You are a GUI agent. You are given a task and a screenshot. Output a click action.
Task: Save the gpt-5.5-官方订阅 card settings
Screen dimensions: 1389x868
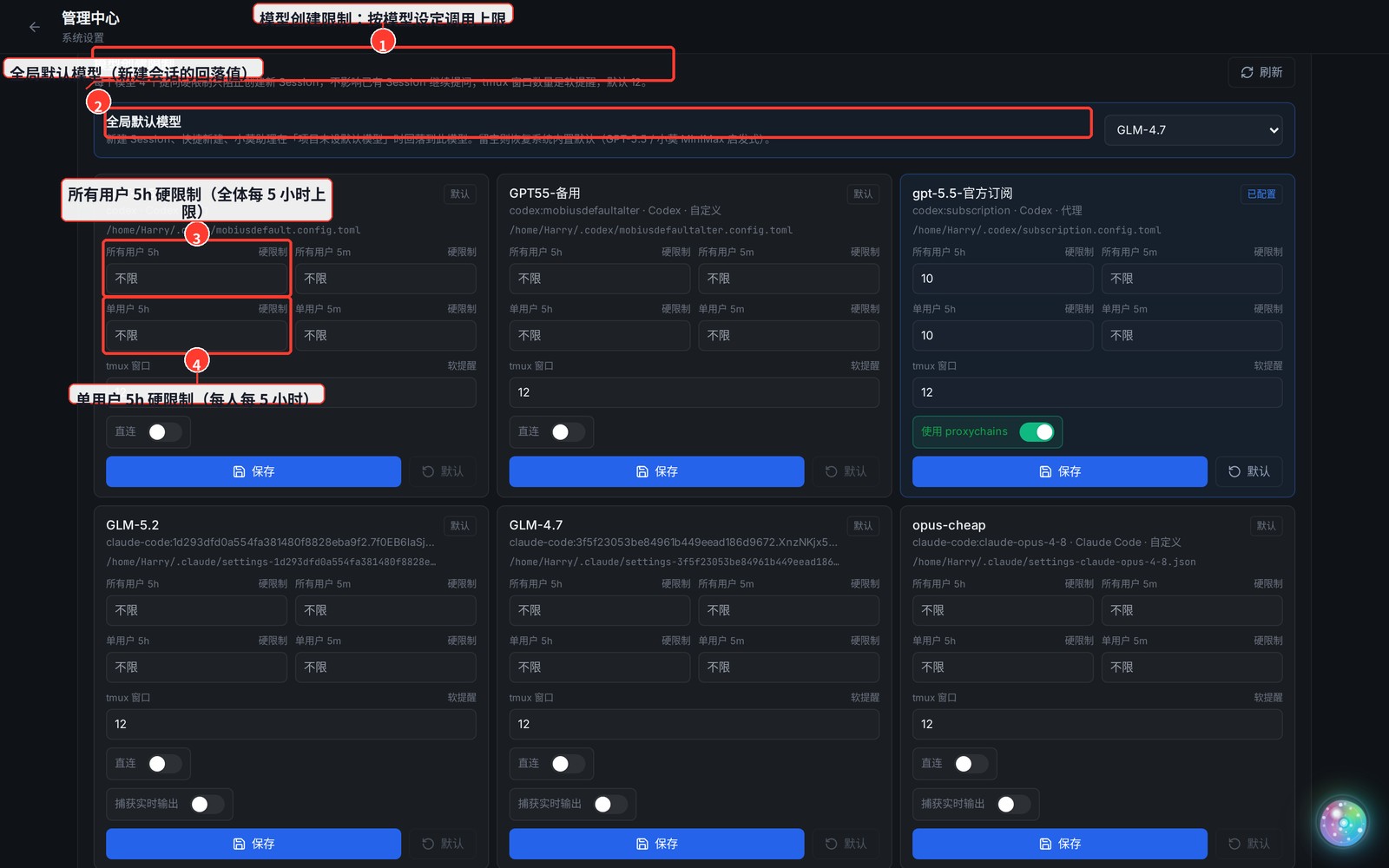pos(1059,471)
